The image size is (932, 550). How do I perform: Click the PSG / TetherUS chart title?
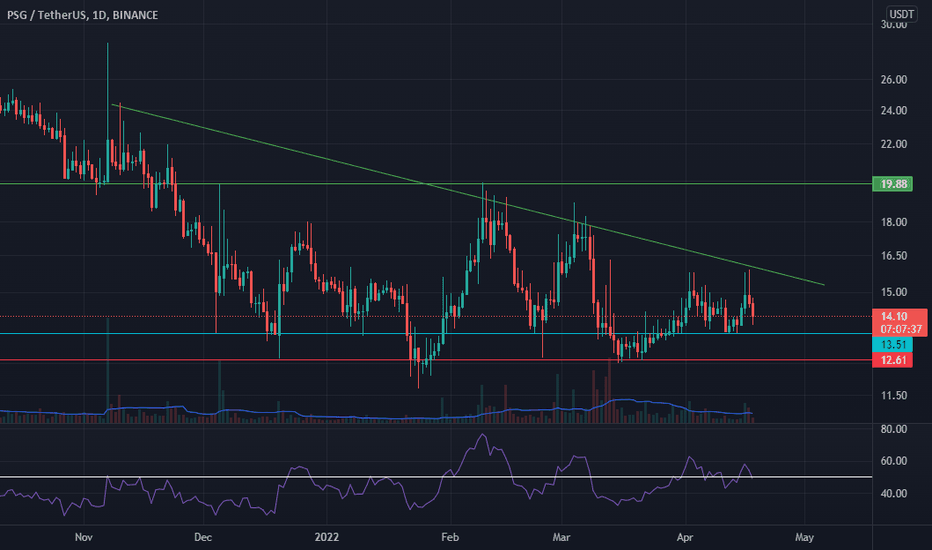pos(83,15)
